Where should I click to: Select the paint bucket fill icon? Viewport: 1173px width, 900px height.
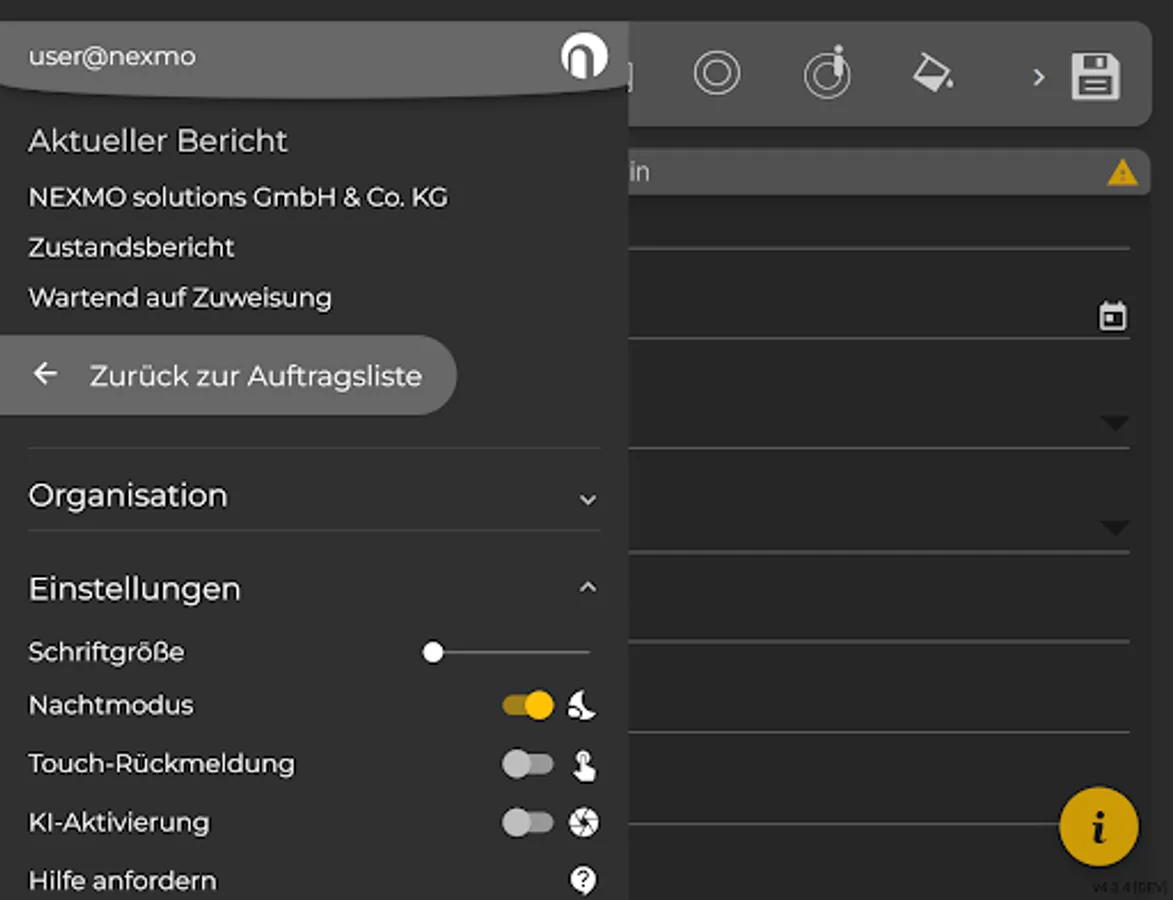[932, 73]
